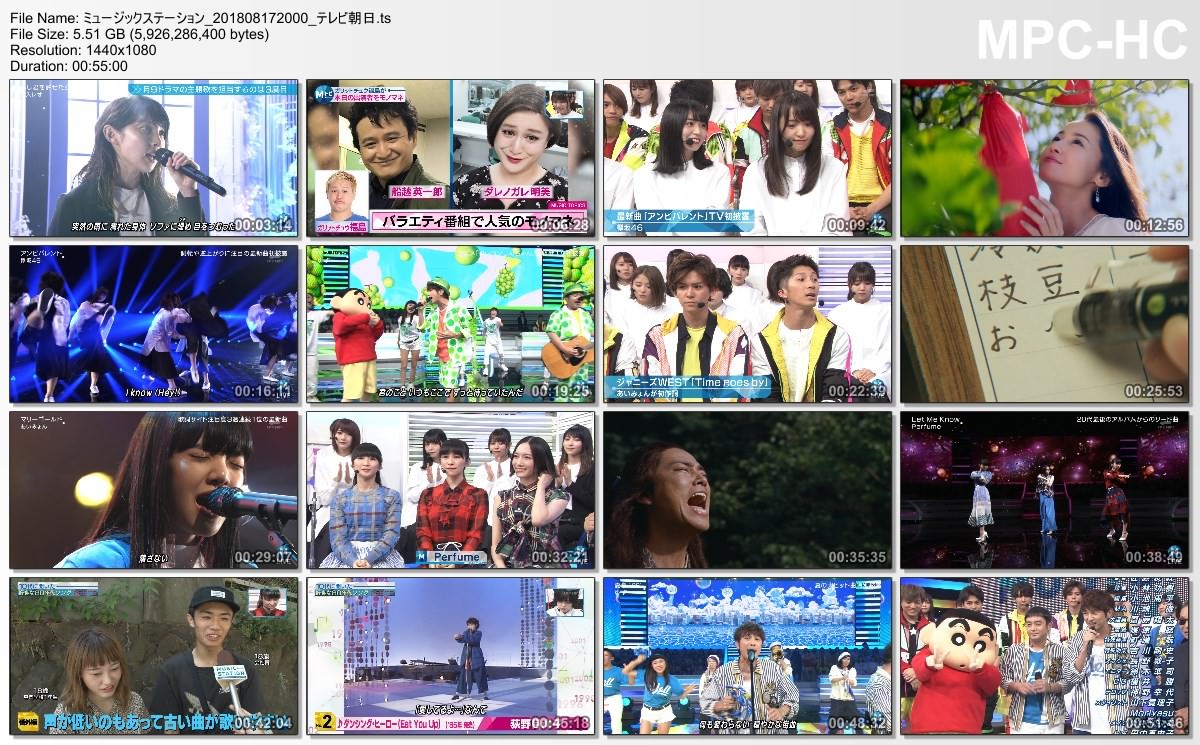Click the thumbnail timestamped 00:03:14
The width and height of the screenshot is (1200, 745).
(x=154, y=158)
